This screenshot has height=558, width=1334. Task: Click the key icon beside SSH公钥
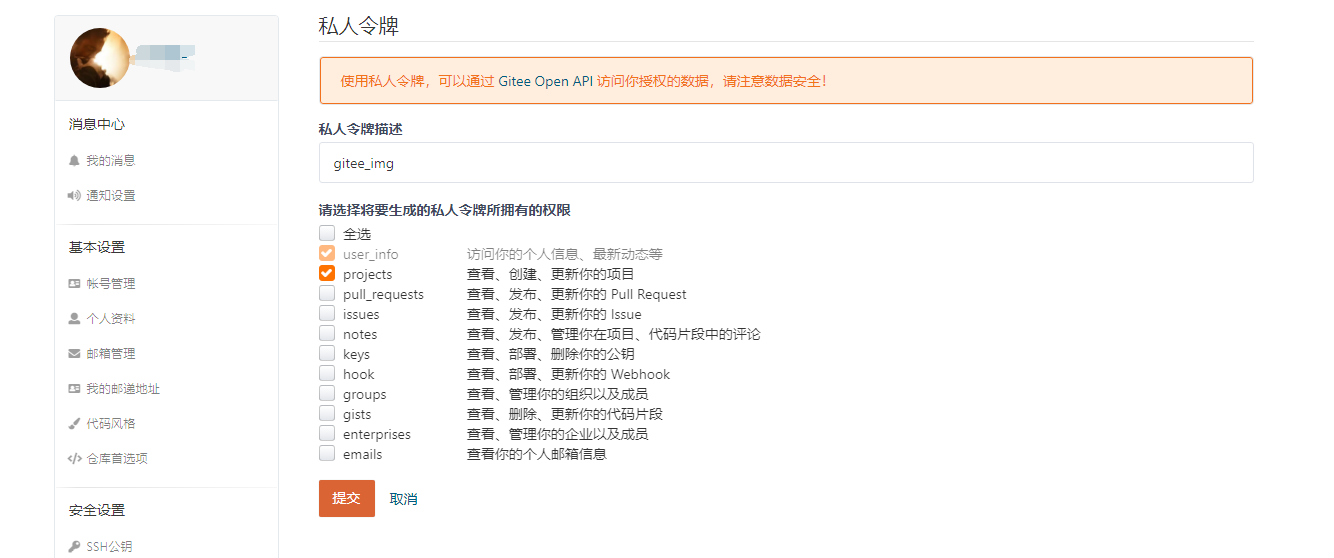(74, 547)
